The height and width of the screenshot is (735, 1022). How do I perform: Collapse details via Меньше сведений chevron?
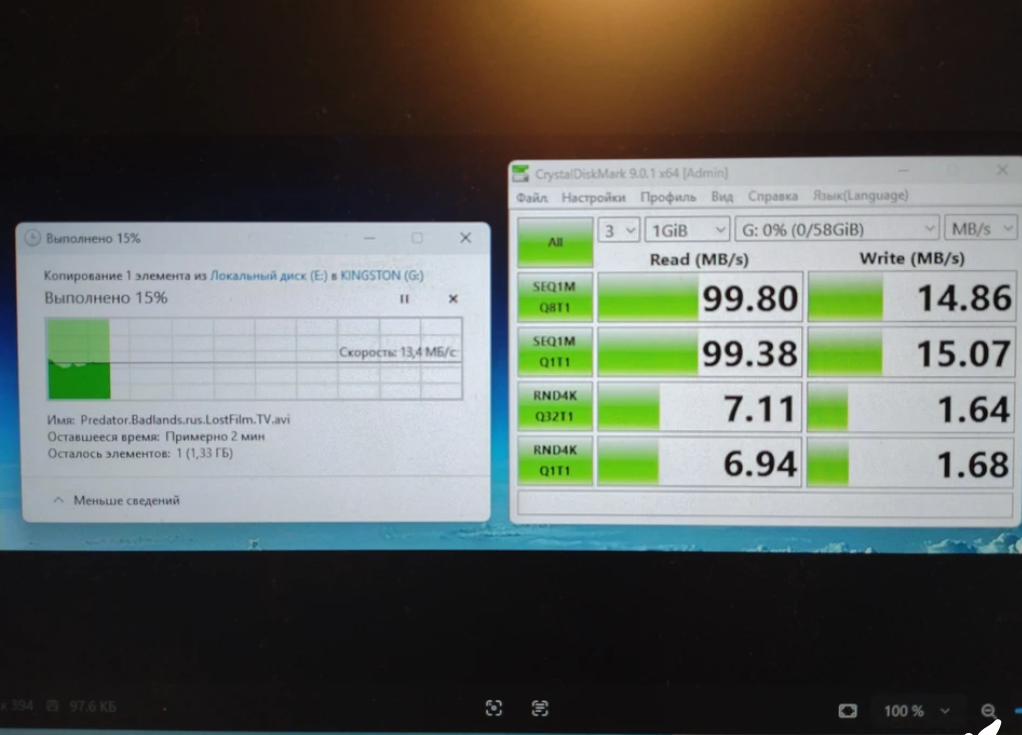click(x=58, y=500)
